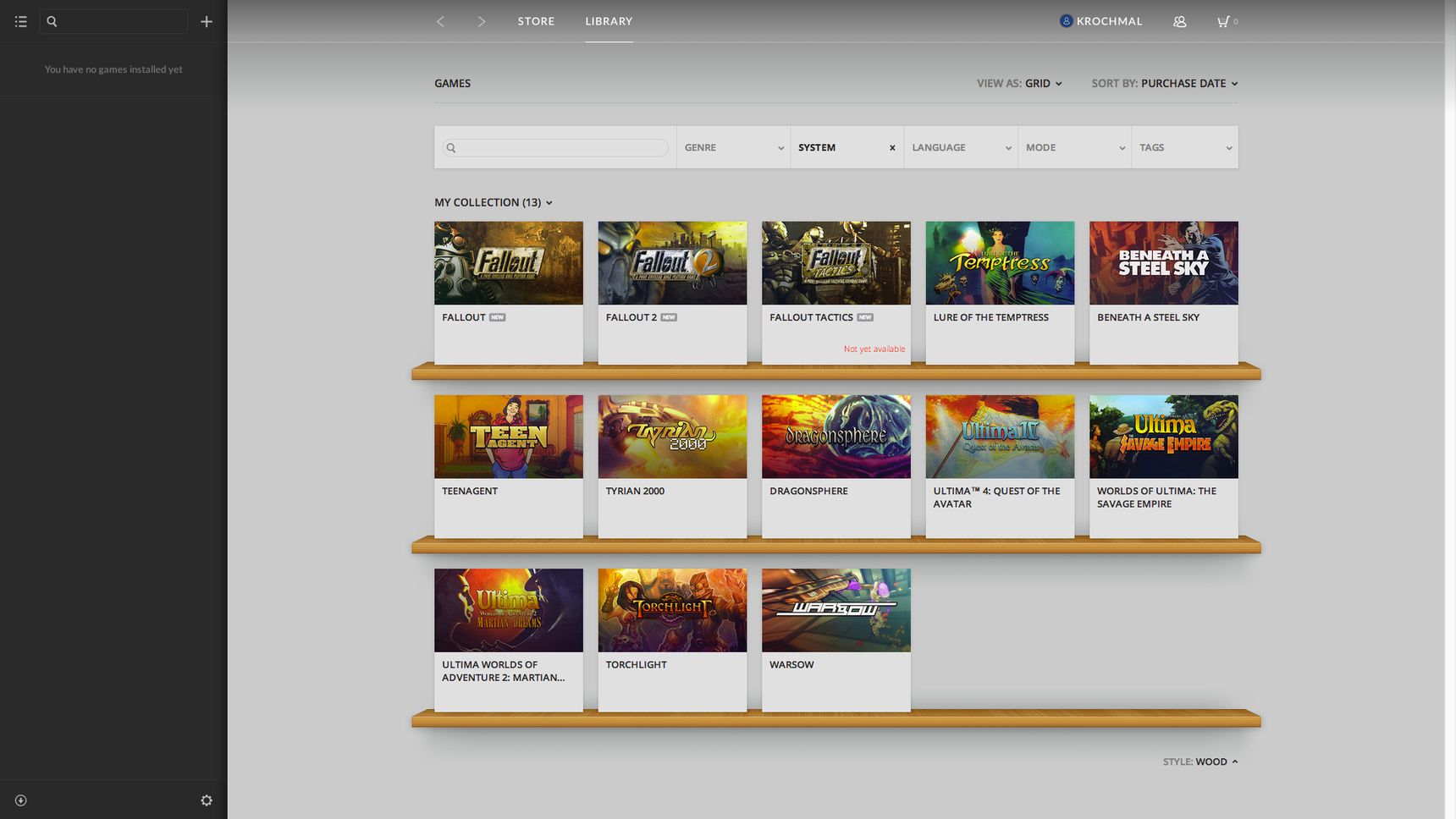The height and width of the screenshot is (819, 1456).
Task: Expand the Genre filter dropdown
Action: point(734,147)
